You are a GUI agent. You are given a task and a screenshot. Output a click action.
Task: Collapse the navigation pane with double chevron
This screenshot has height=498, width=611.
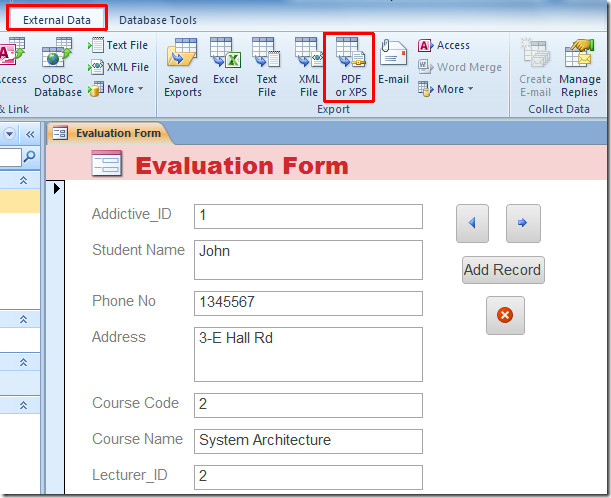tap(30, 134)
